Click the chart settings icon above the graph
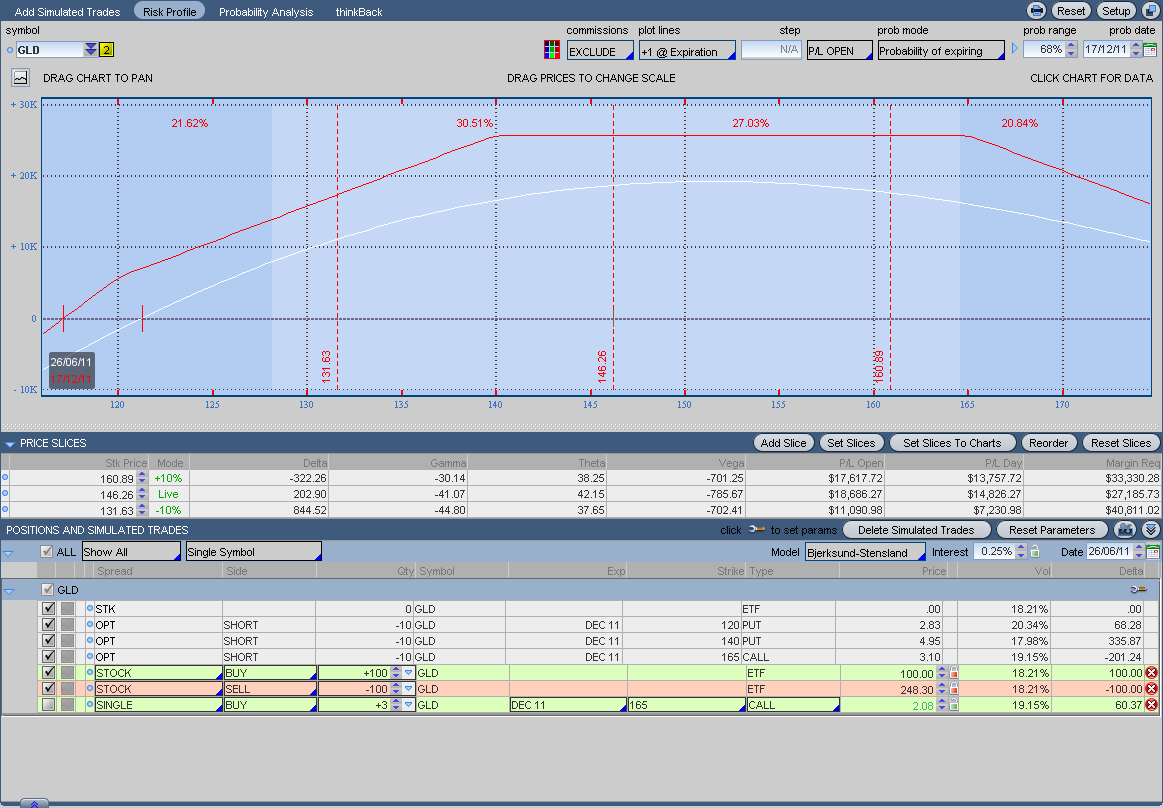The image size is (1163, 808). (20, 77)
